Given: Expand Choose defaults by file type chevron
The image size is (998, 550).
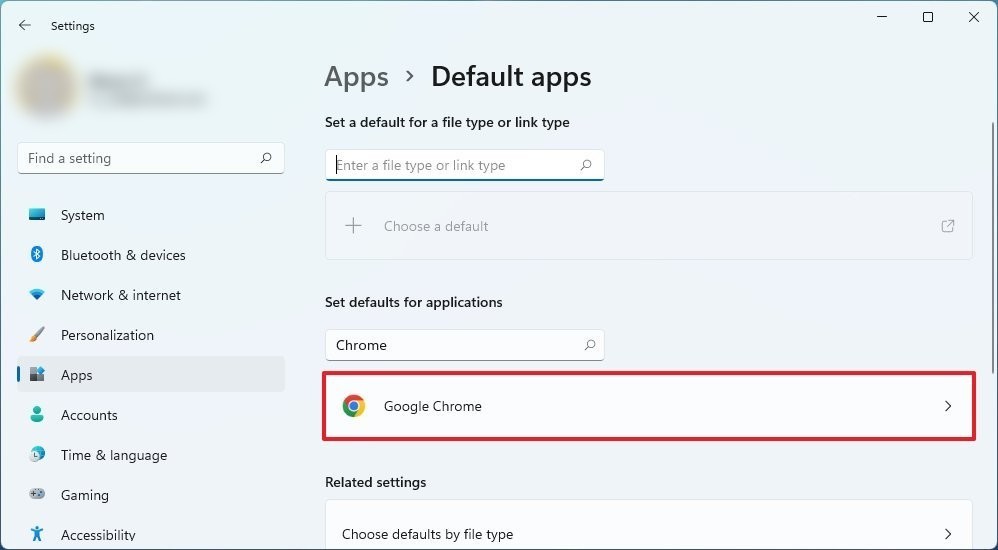Looking at the screenshot, I should pyautogui.click(x=948, y=533).
